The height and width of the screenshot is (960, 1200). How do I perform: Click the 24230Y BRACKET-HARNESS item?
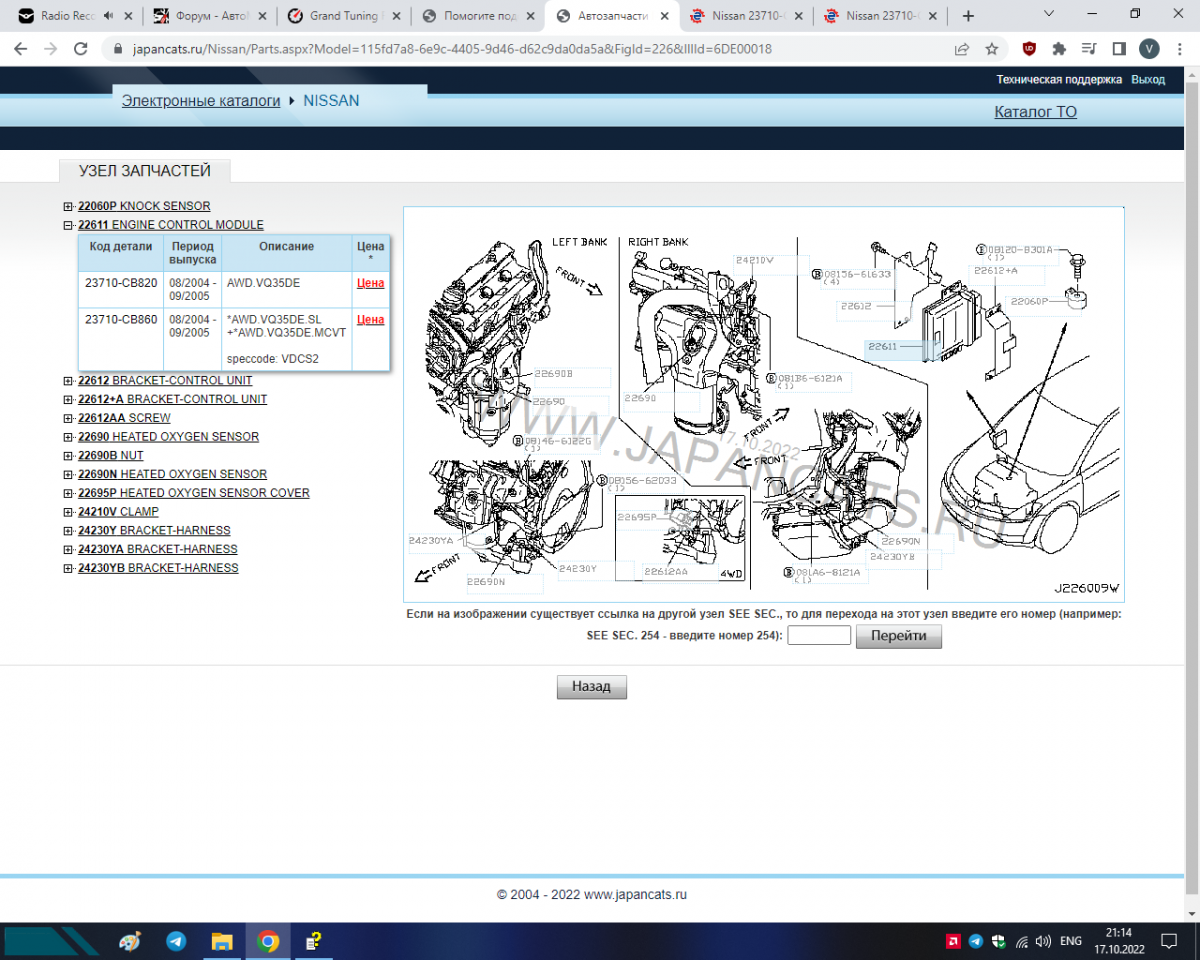point(154,531)
